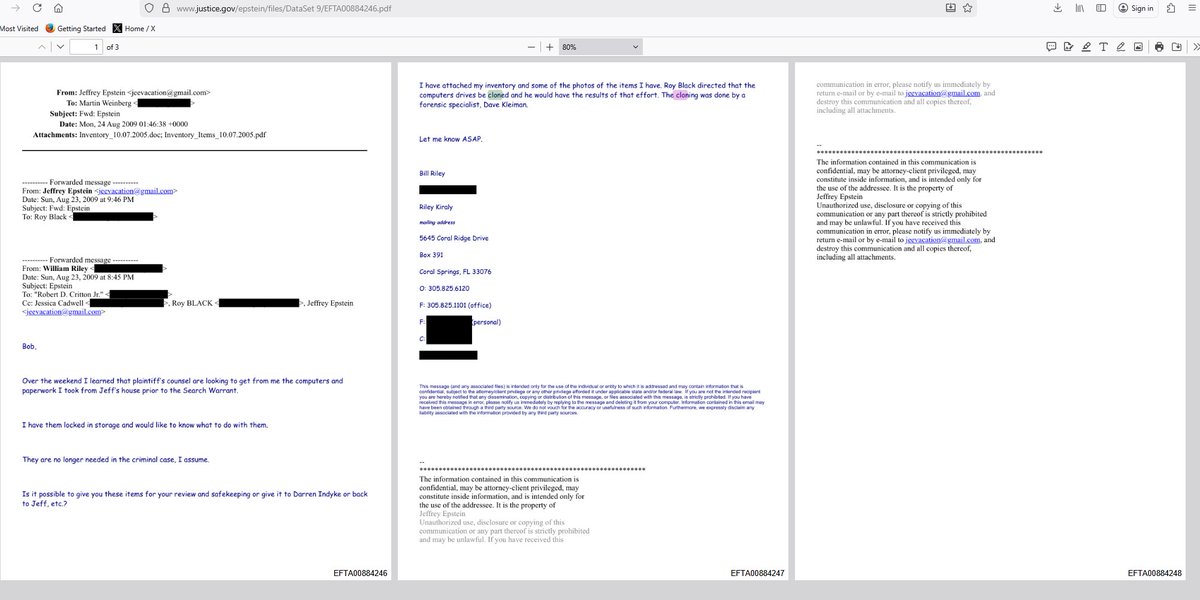Click 'Riley Kiraly' text
The height and width of the screenshot is (600, 1200).
(438, 206)
